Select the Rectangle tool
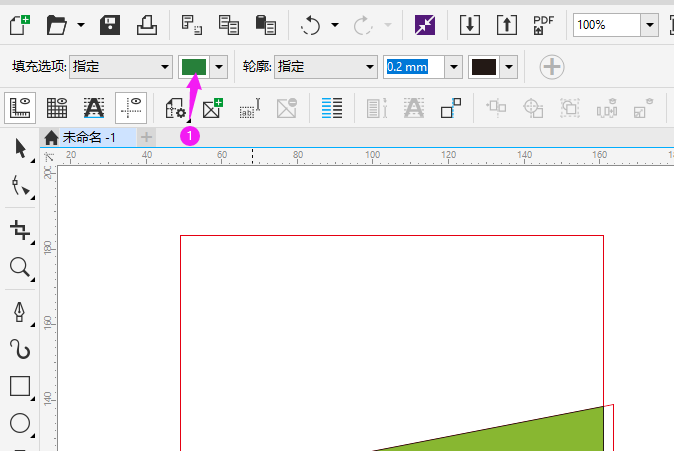Screen dimensions: 674x451 coord(21,386)
